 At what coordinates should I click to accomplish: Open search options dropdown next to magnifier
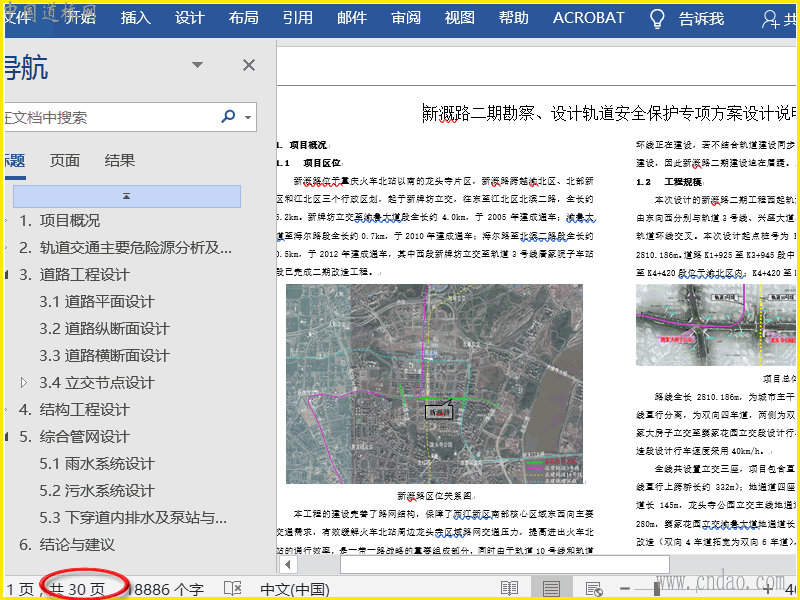pos(247,117)
